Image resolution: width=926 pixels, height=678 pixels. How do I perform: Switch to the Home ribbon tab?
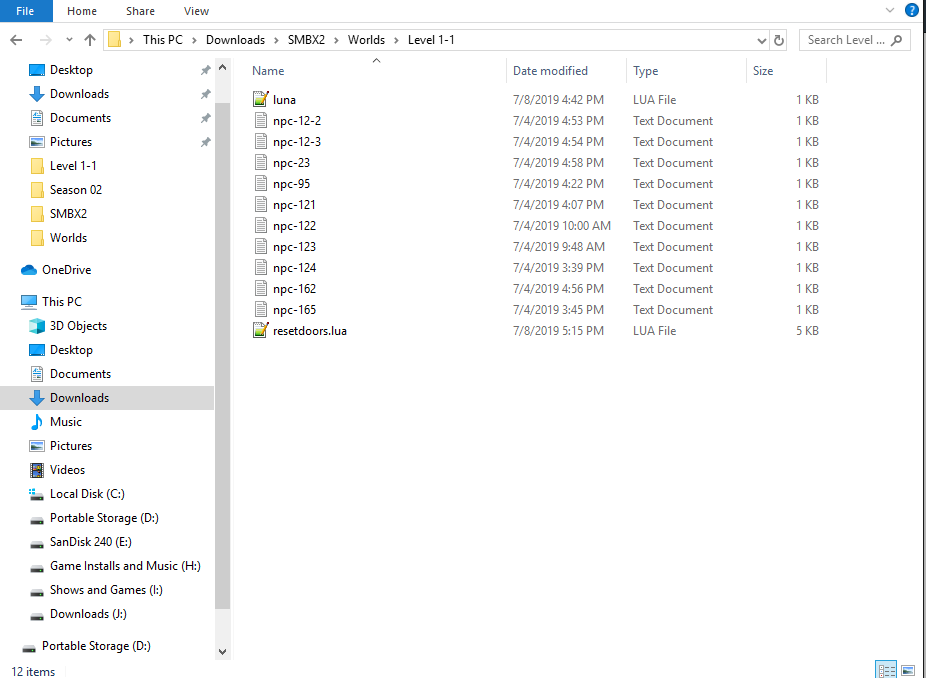click(x=81, y=11)
